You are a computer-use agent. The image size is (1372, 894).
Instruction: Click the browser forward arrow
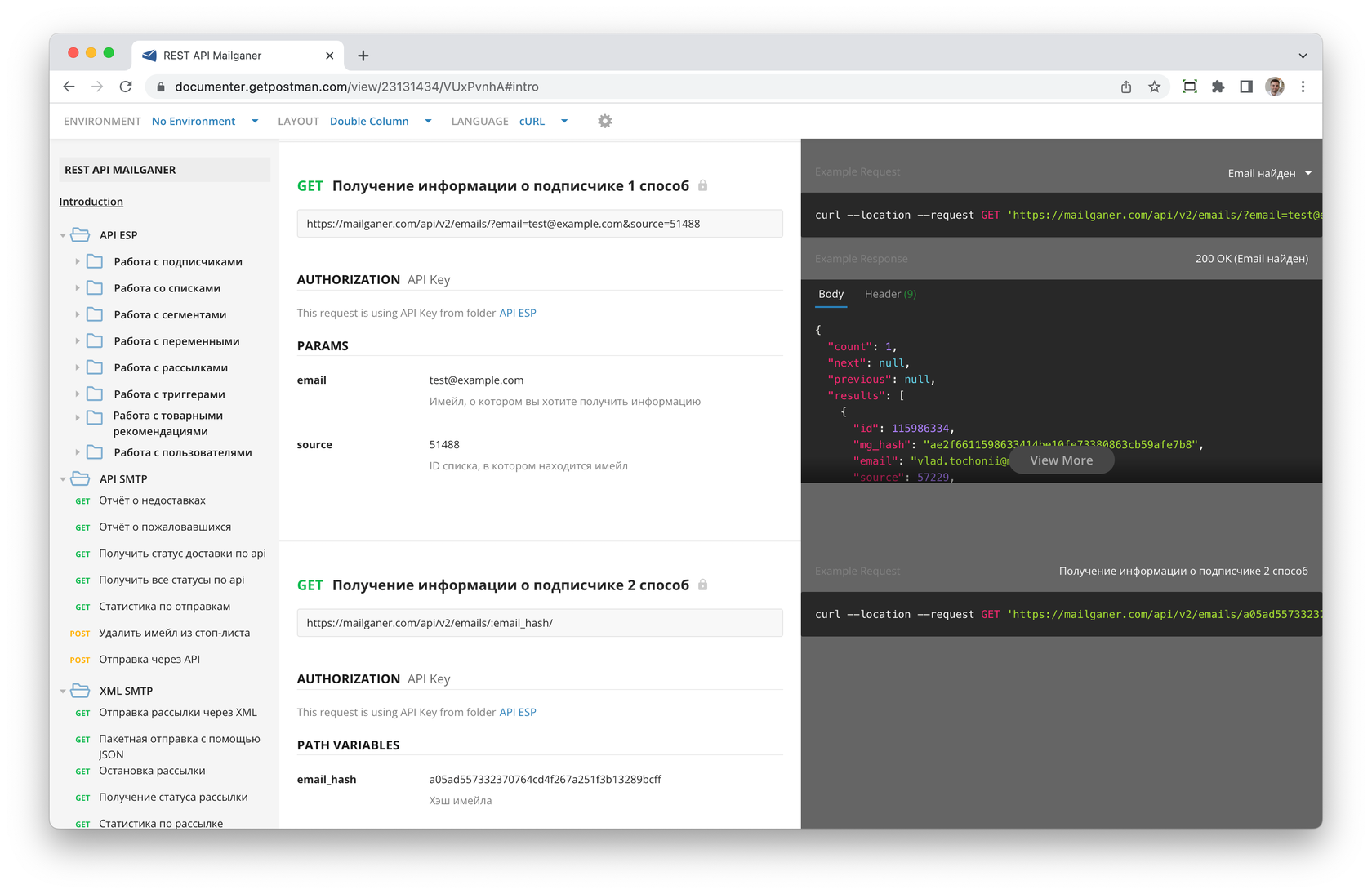(x=97, y=87)
